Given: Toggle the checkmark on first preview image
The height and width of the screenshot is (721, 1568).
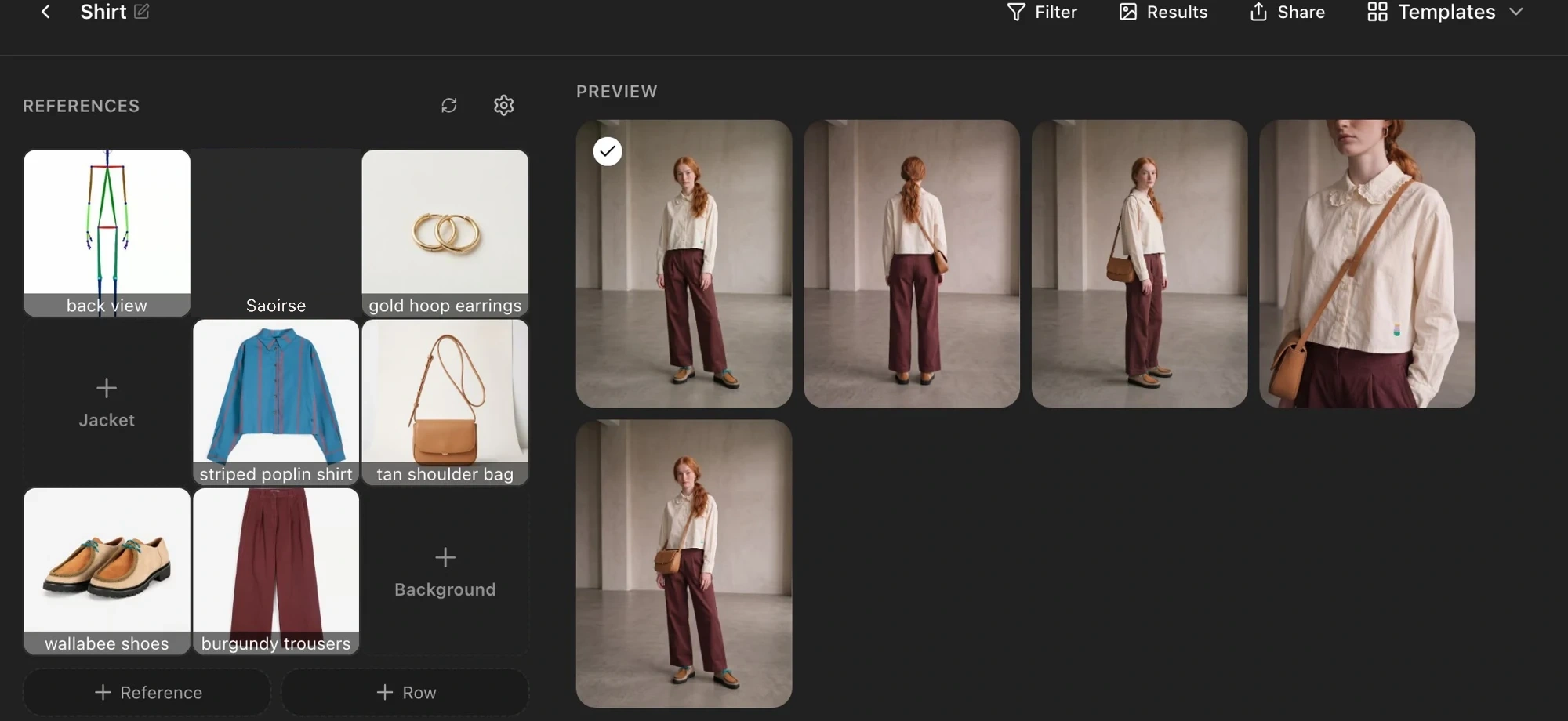Looking at the screenshot, I should point(608,151).
